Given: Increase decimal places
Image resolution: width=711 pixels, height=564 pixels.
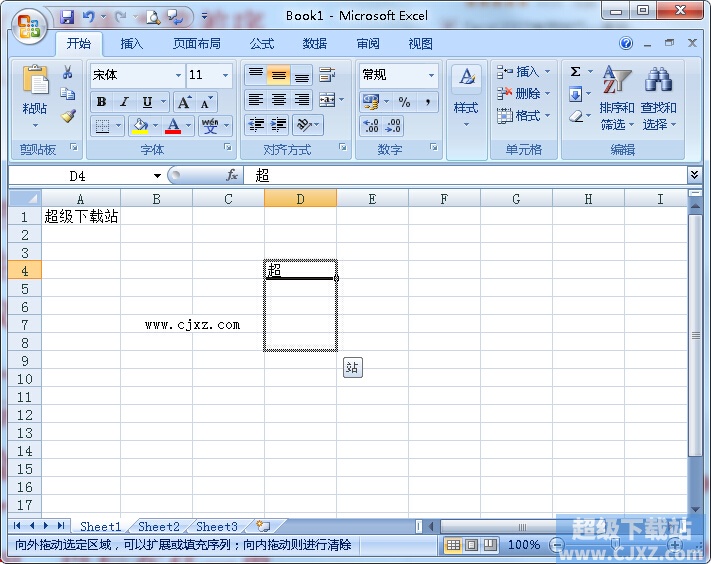Looking at the screenshot, I should (371, 126).
